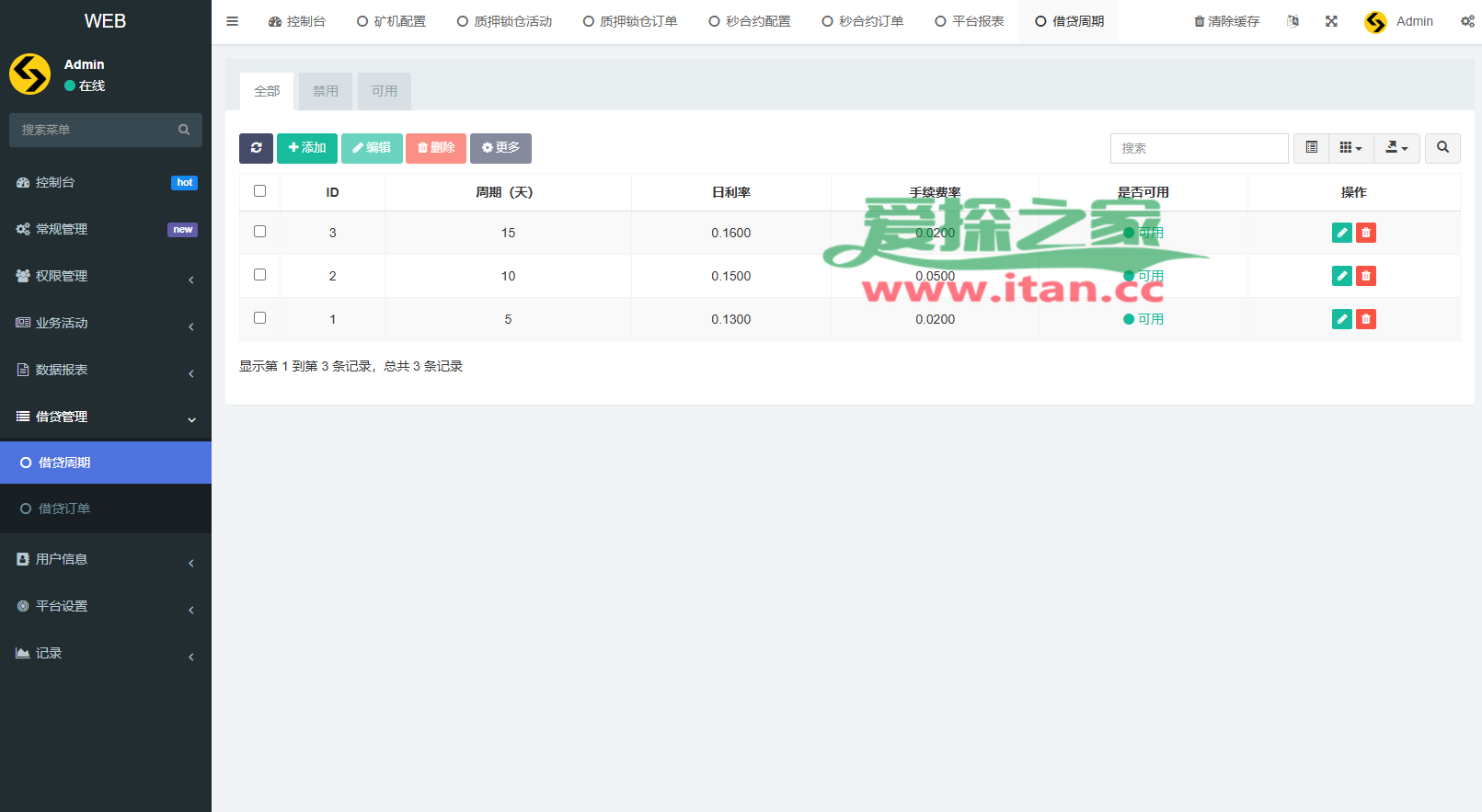This screenshot has height=812, width=1482.
Task: Click the green edit icon for ID 3
Action: pos(1342,233)
